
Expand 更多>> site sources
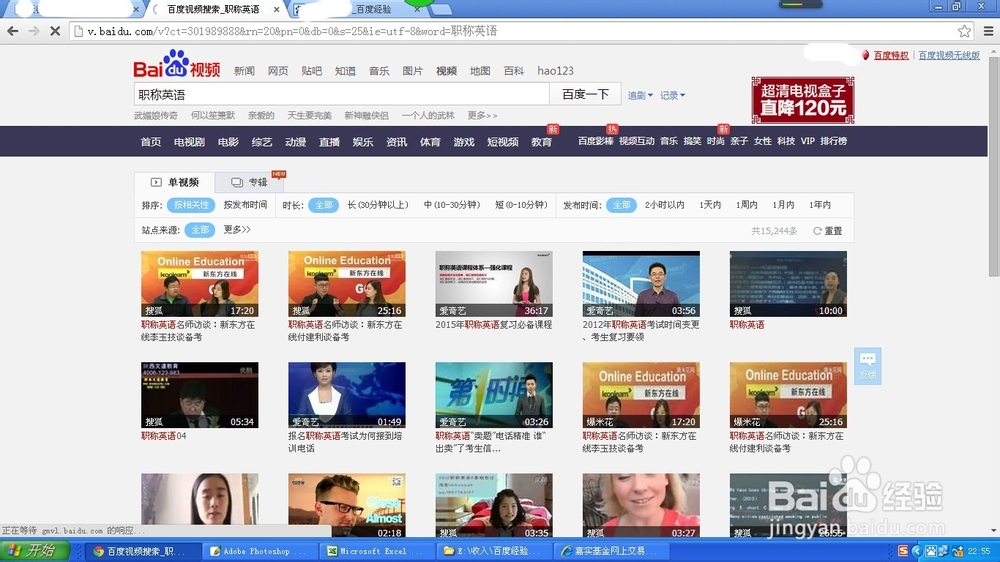pyautogui.click(x=237, y=230)
